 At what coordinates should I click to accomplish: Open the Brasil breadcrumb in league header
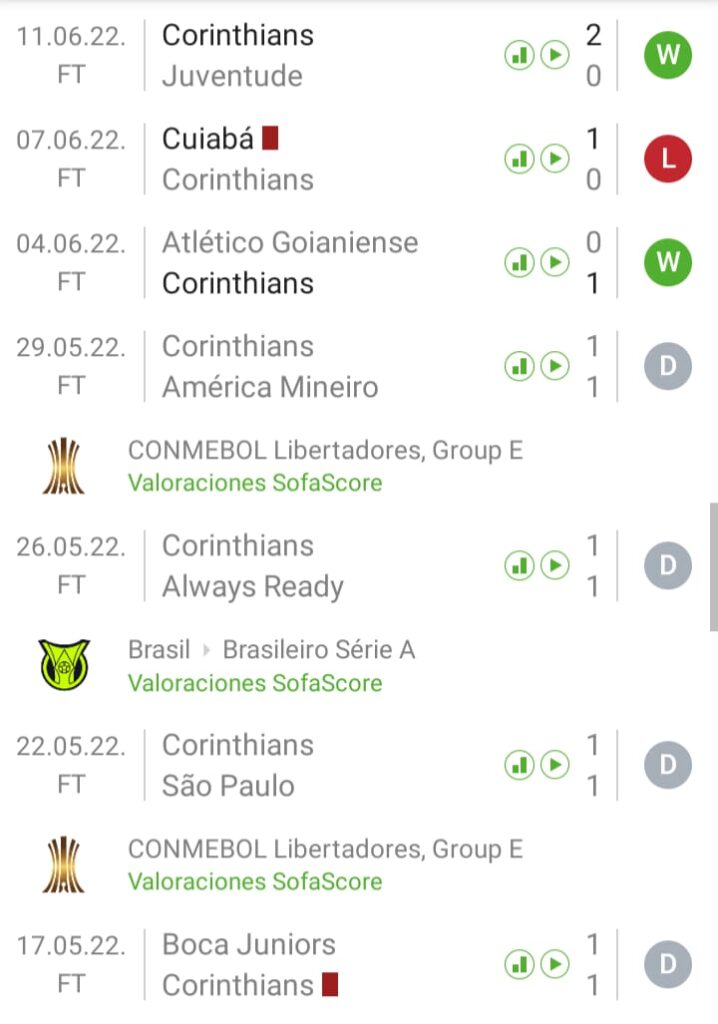(159, 650)
